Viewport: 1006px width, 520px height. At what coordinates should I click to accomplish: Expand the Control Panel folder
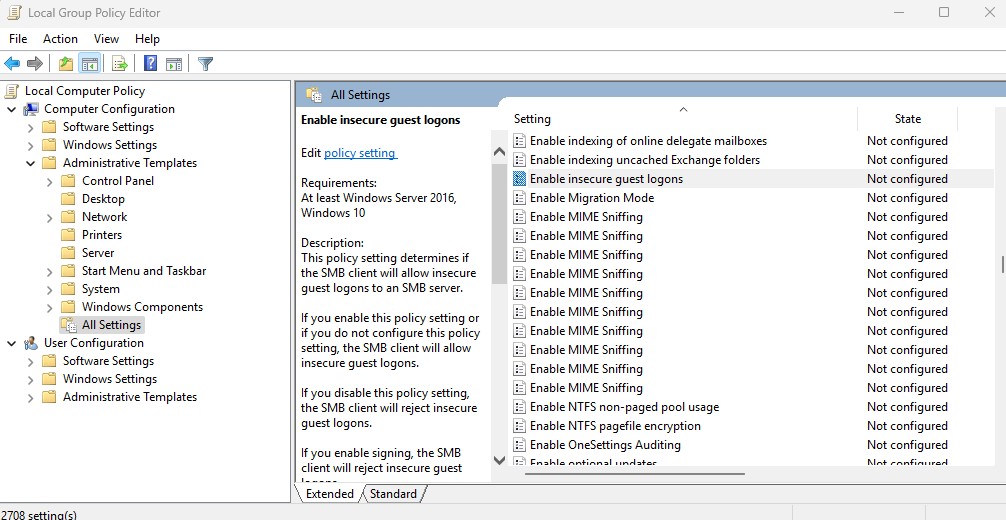click(50, 181)
